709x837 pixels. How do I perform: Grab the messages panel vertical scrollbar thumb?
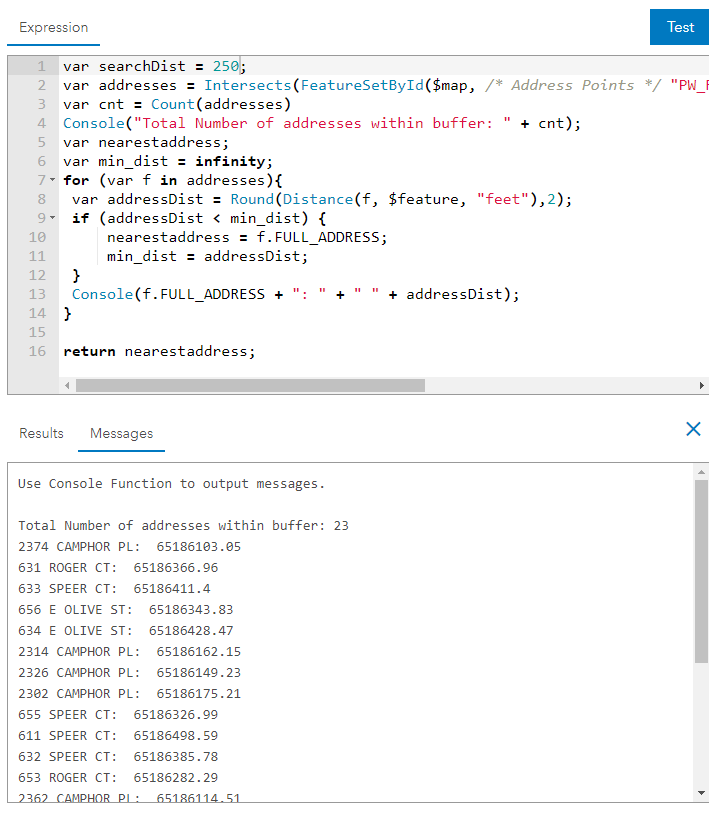(701, 571)
